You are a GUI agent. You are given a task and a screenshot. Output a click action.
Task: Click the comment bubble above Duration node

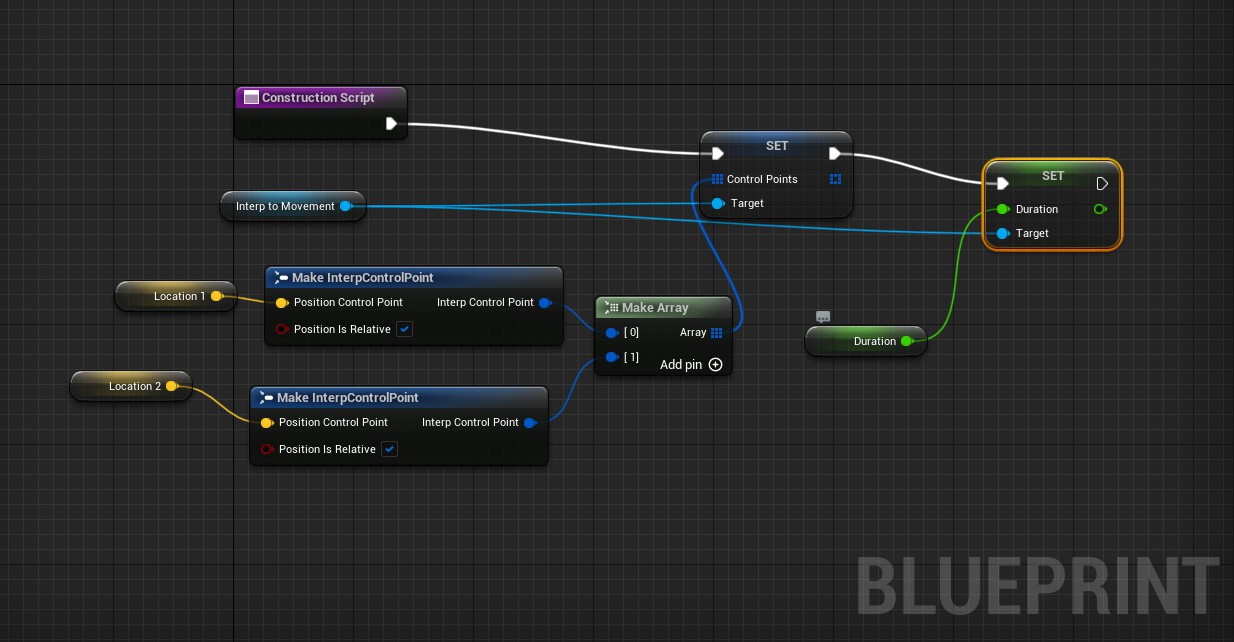coord(823,317)
